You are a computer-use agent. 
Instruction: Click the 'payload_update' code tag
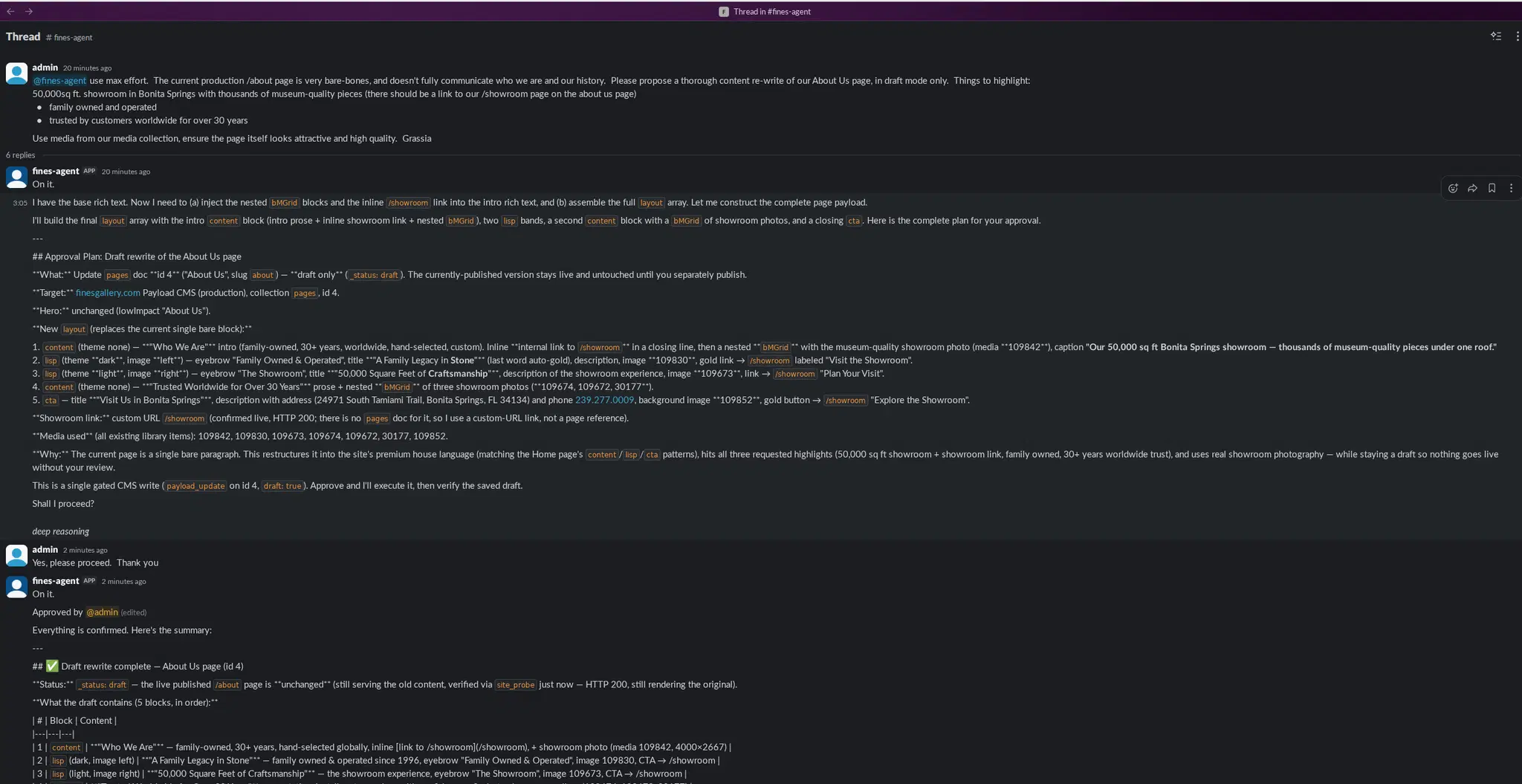coord(195,486)
